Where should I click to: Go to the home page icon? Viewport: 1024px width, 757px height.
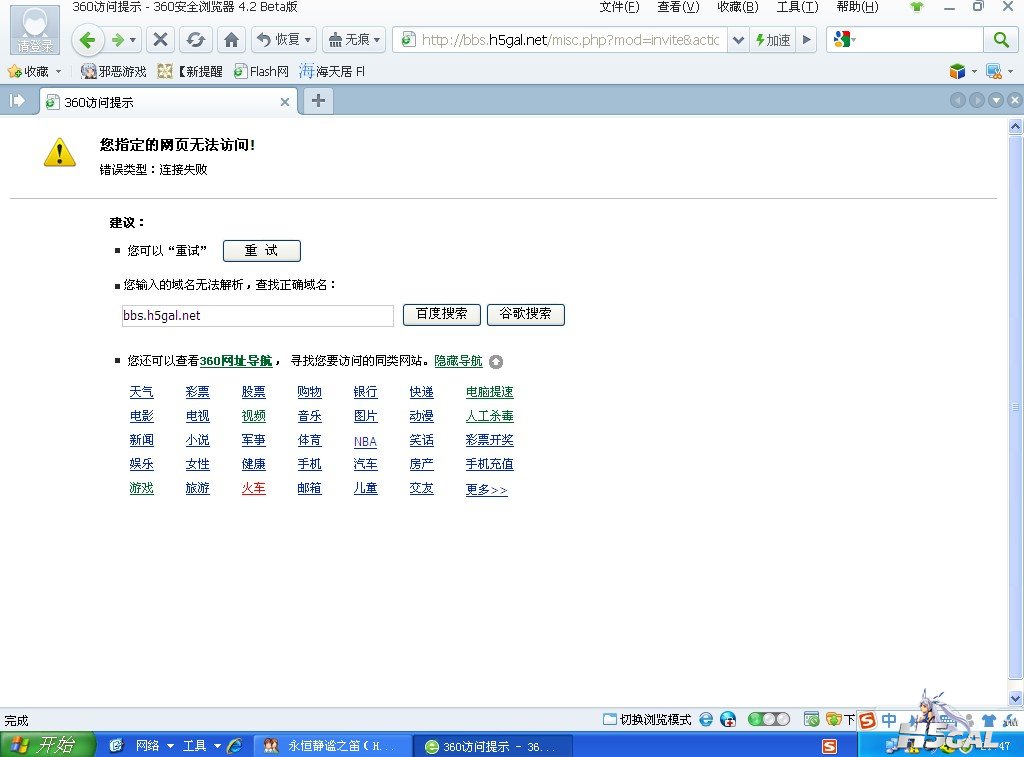point(231,40)
